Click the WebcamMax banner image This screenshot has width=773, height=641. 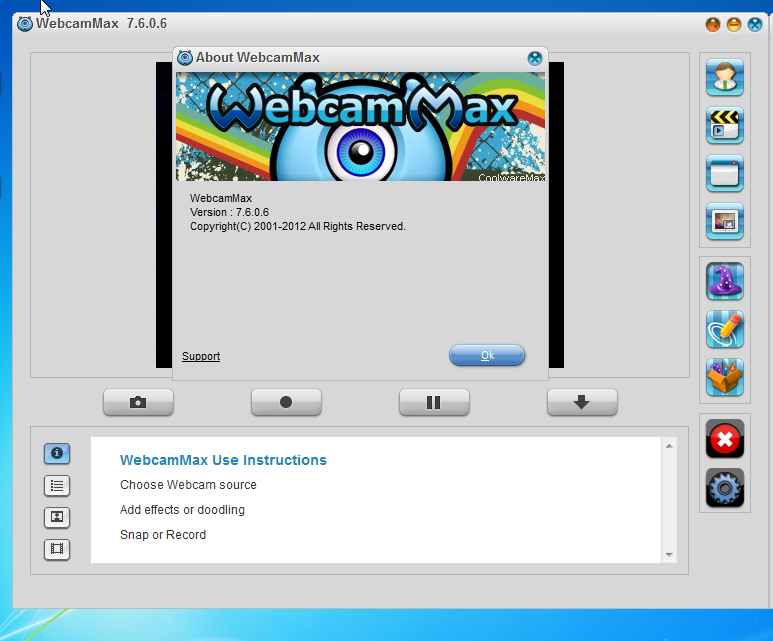pyautogui.click(x=360, y=127)
